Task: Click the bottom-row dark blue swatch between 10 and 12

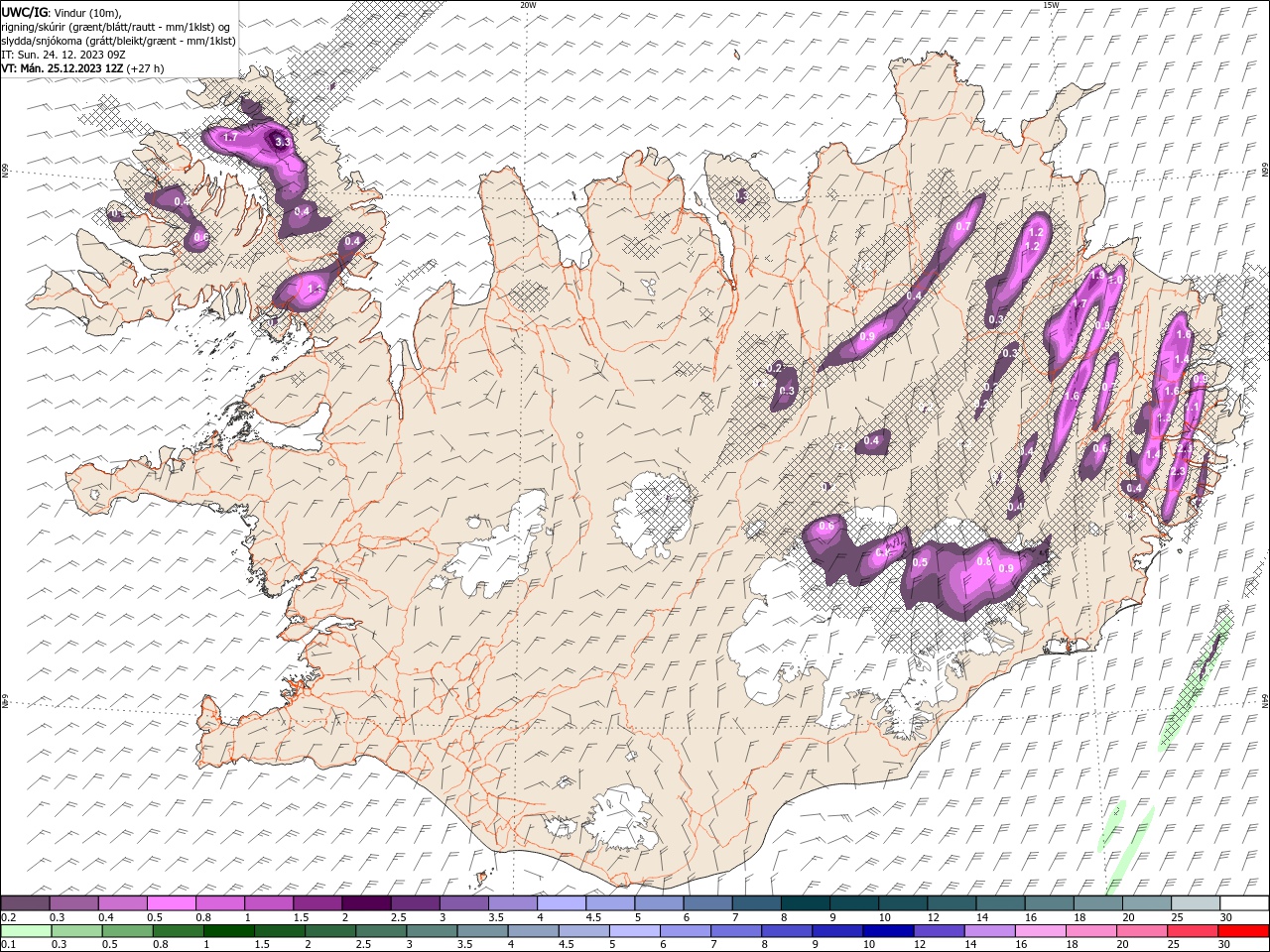Action: (888, 931)
